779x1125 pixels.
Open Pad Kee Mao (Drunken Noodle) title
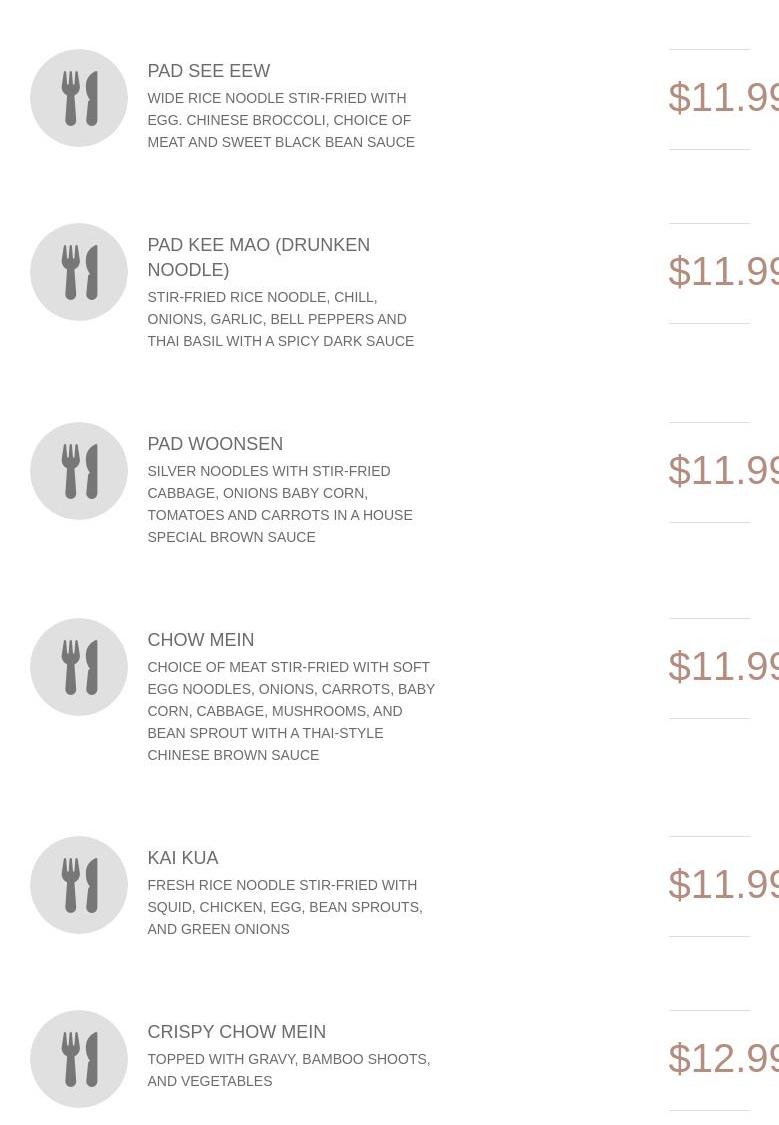pos(258,257)
